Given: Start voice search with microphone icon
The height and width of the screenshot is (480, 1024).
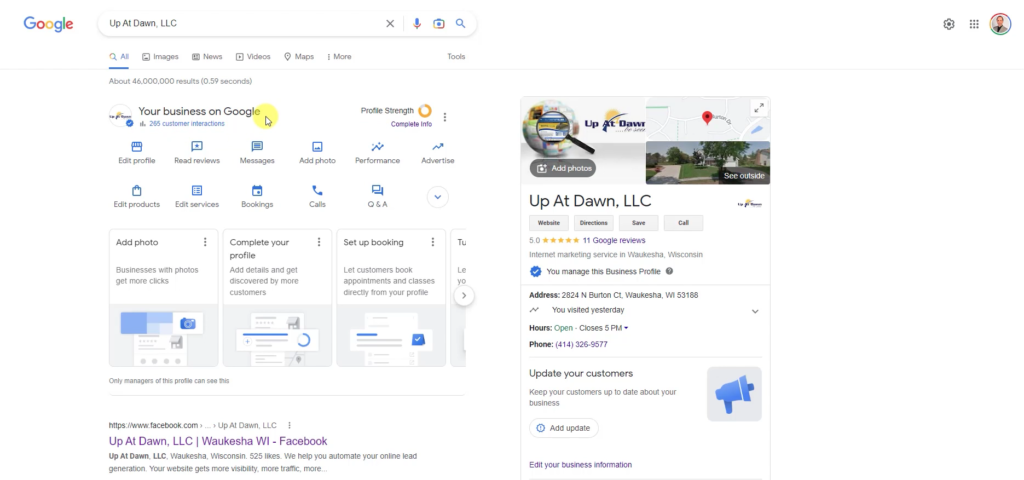Looking at the screenshot, I should 417,24.
